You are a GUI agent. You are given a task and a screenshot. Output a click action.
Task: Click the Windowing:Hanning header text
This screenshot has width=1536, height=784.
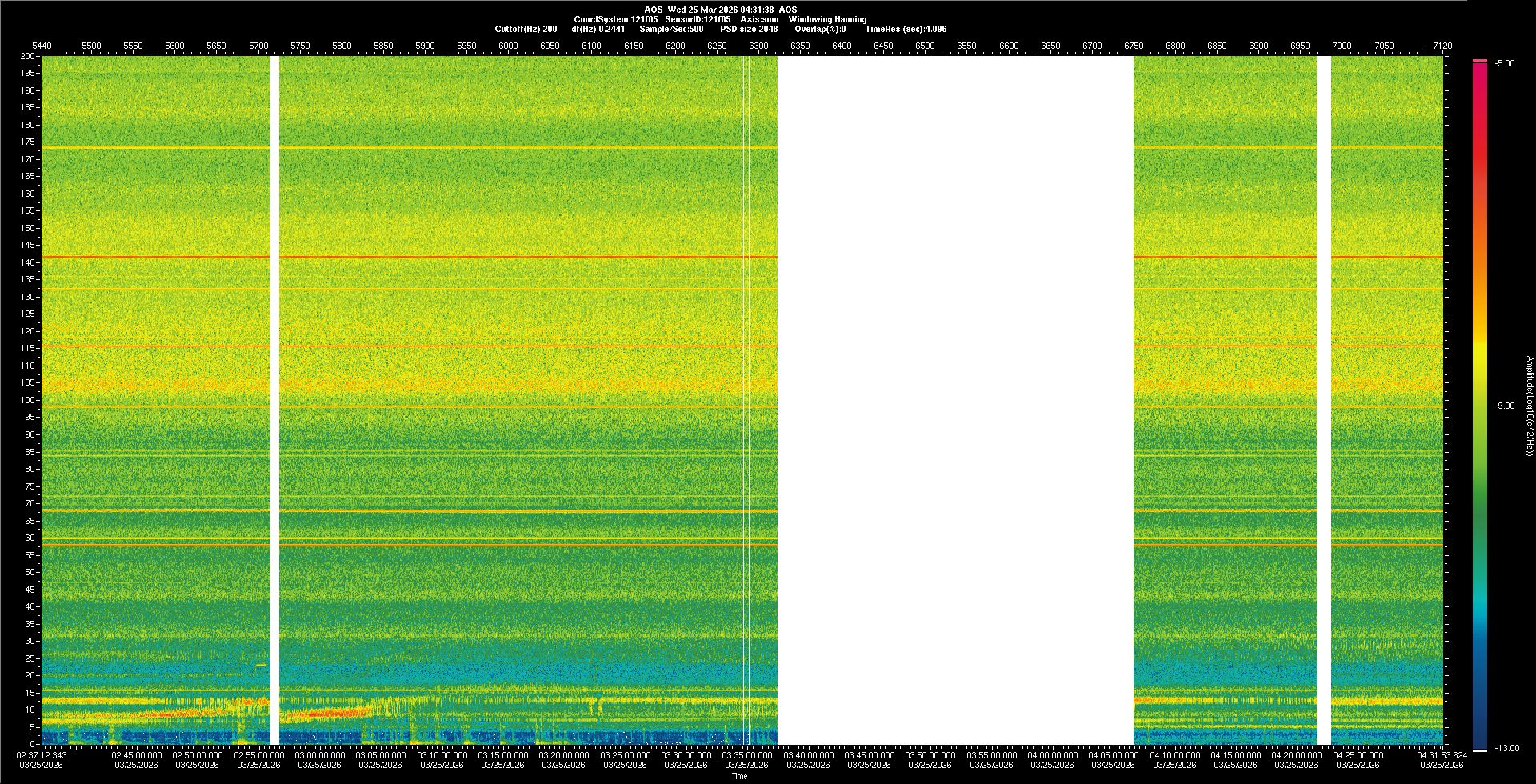tap(827, 19)
